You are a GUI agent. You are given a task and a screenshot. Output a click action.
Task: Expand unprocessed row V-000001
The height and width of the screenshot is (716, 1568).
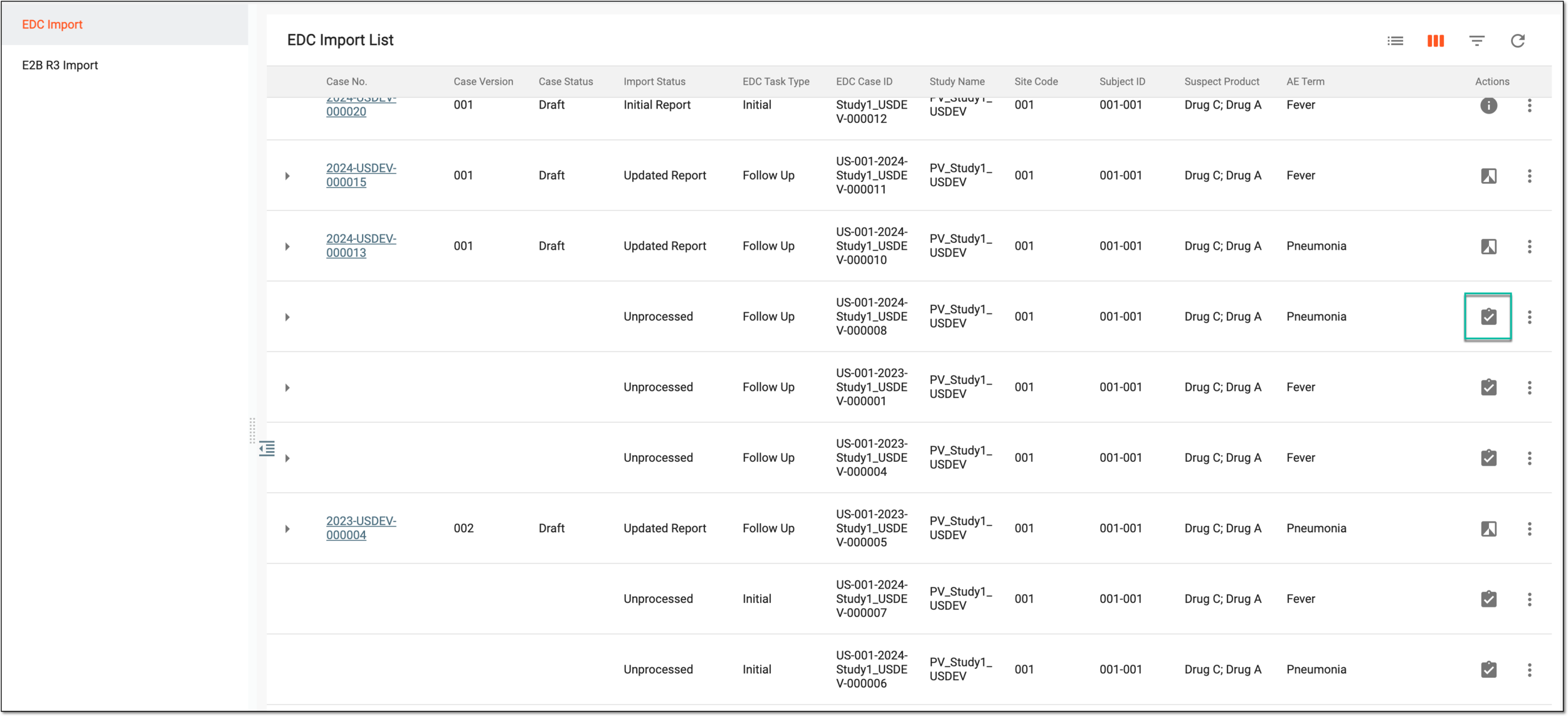287,388
